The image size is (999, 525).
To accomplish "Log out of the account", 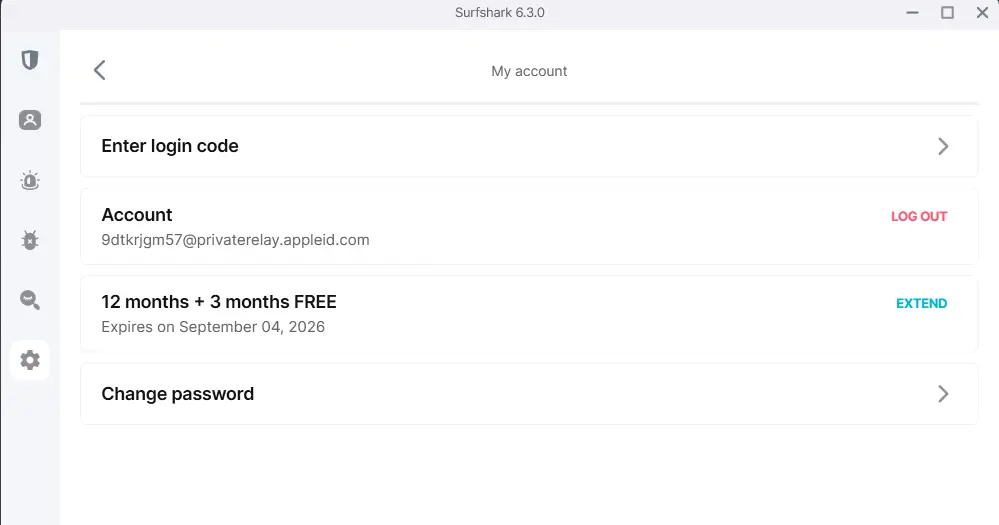I will [x=919, y=217].
